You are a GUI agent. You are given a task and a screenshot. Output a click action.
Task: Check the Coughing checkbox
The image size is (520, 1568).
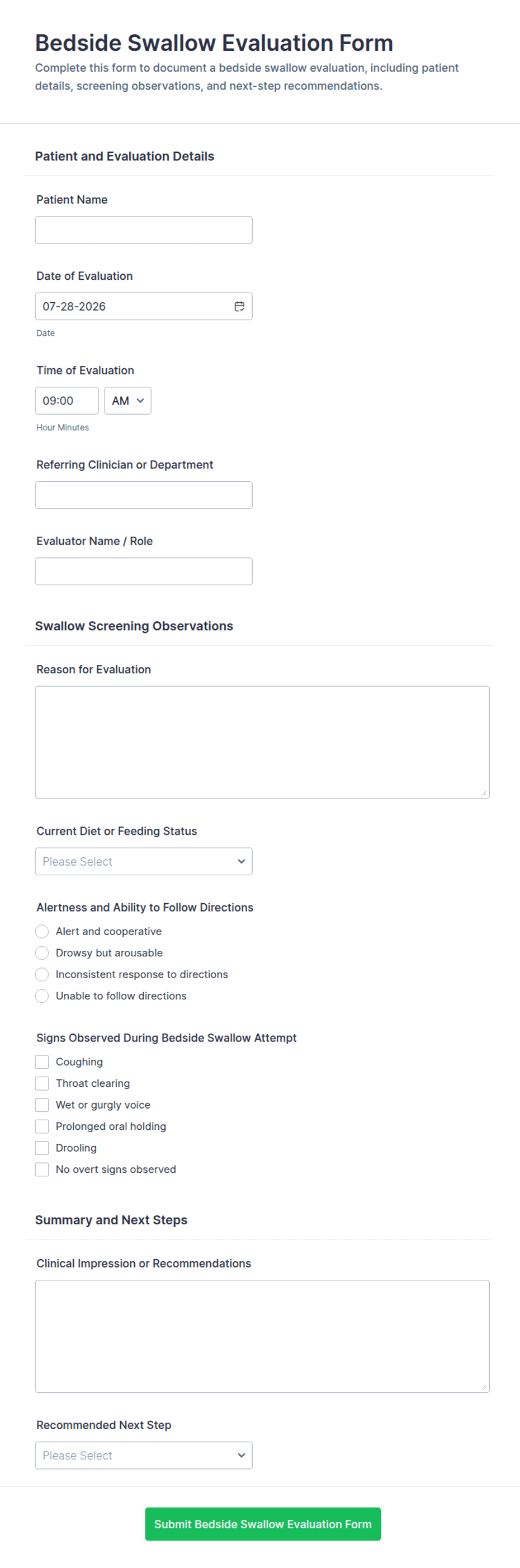coord(42,1062)
